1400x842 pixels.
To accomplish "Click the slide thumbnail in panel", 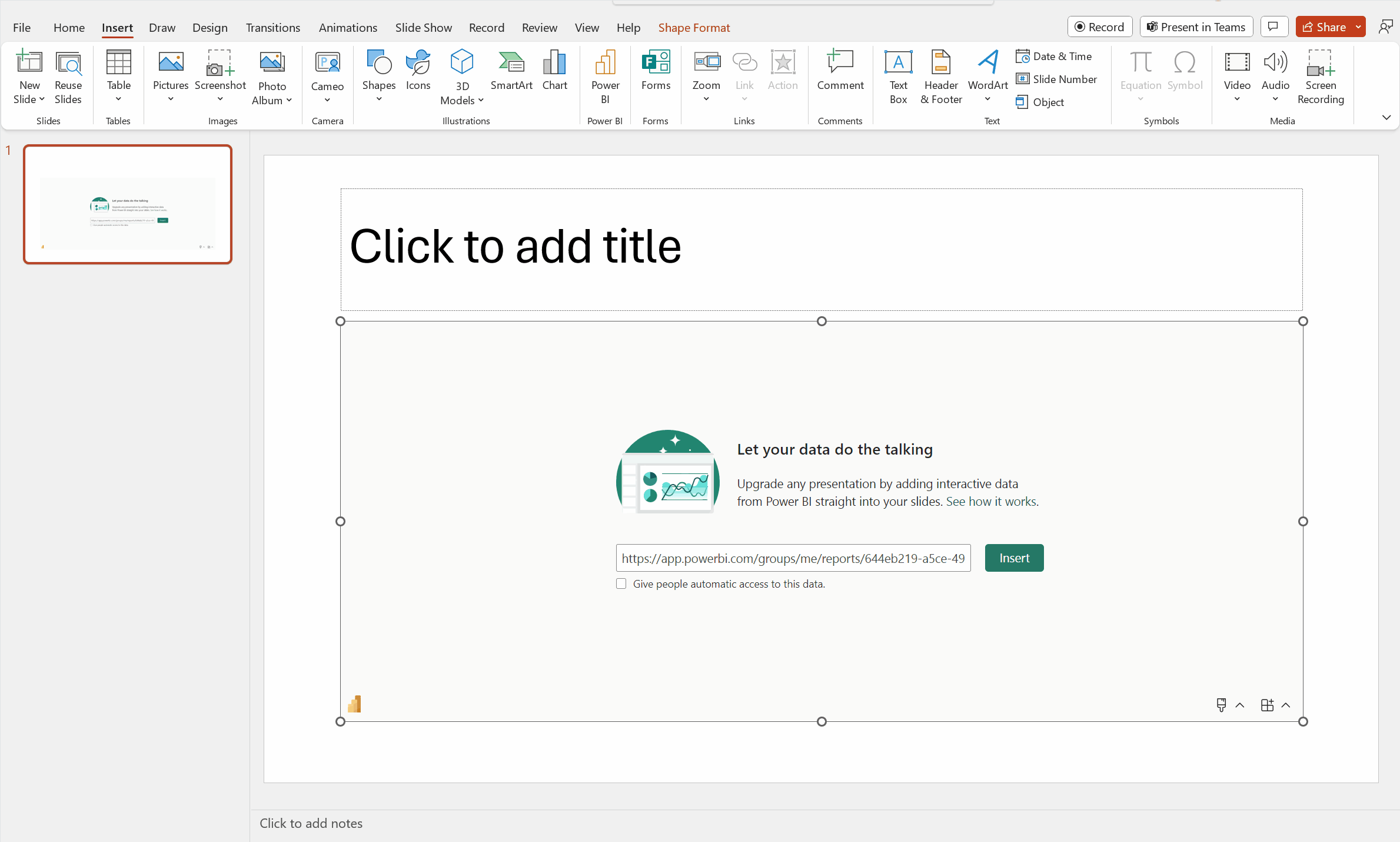I will 127,203.
